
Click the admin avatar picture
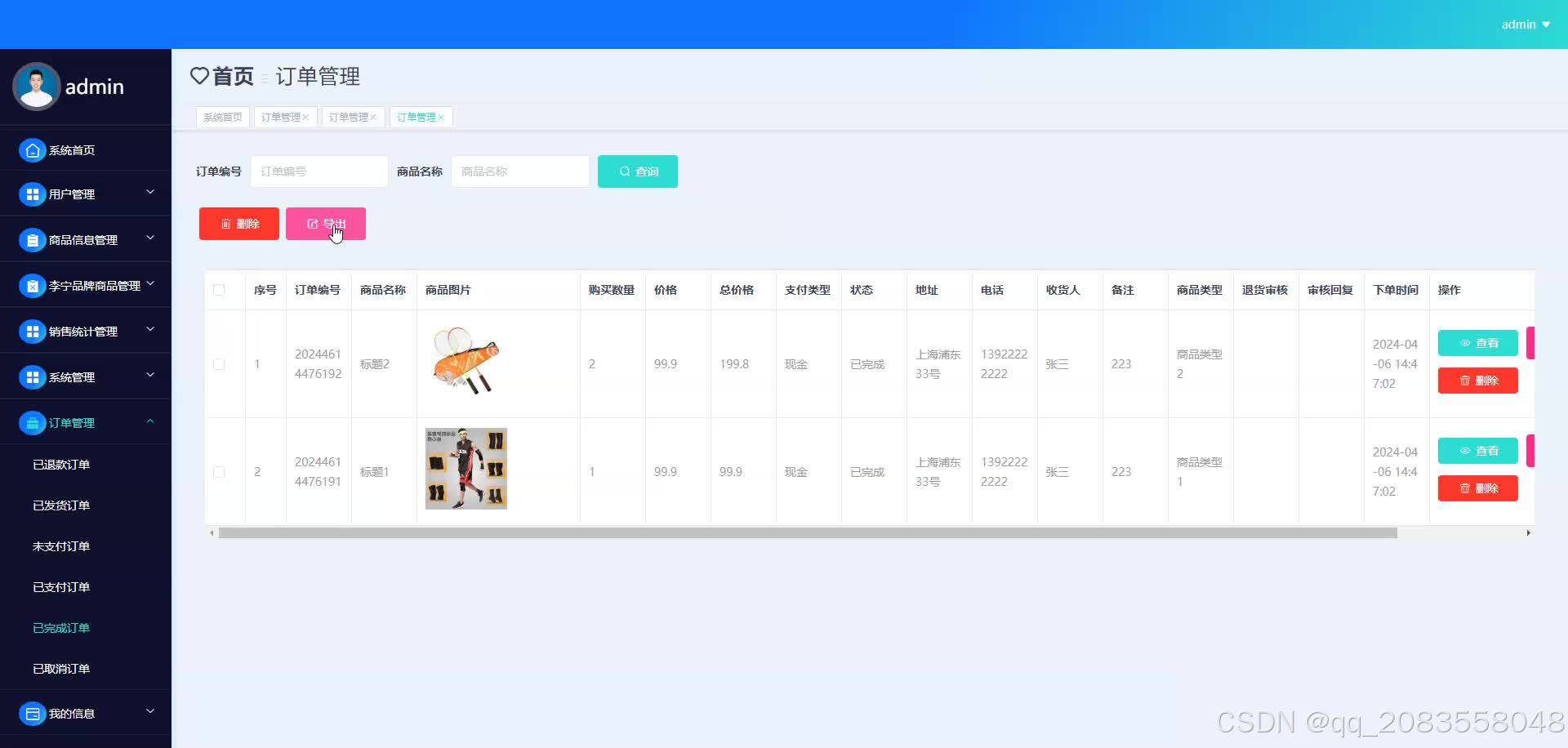click(36, 86)
